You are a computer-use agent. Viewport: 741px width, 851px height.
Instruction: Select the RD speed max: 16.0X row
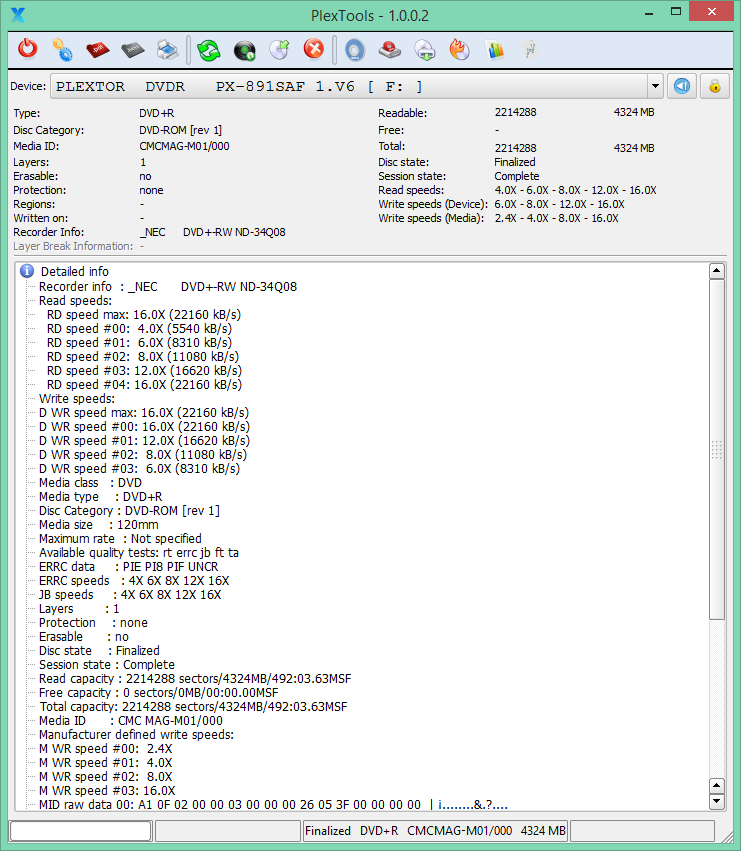(x=144, y=315)
